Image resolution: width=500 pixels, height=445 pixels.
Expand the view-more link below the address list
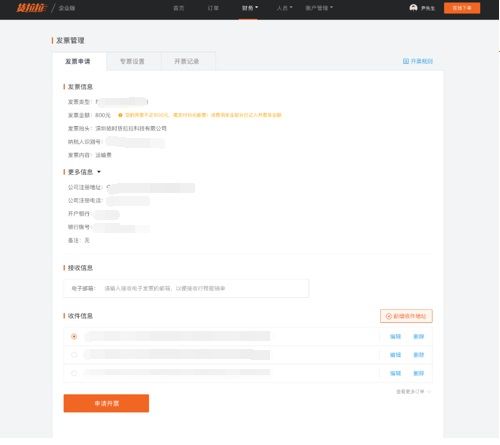(x=413, y=392)
